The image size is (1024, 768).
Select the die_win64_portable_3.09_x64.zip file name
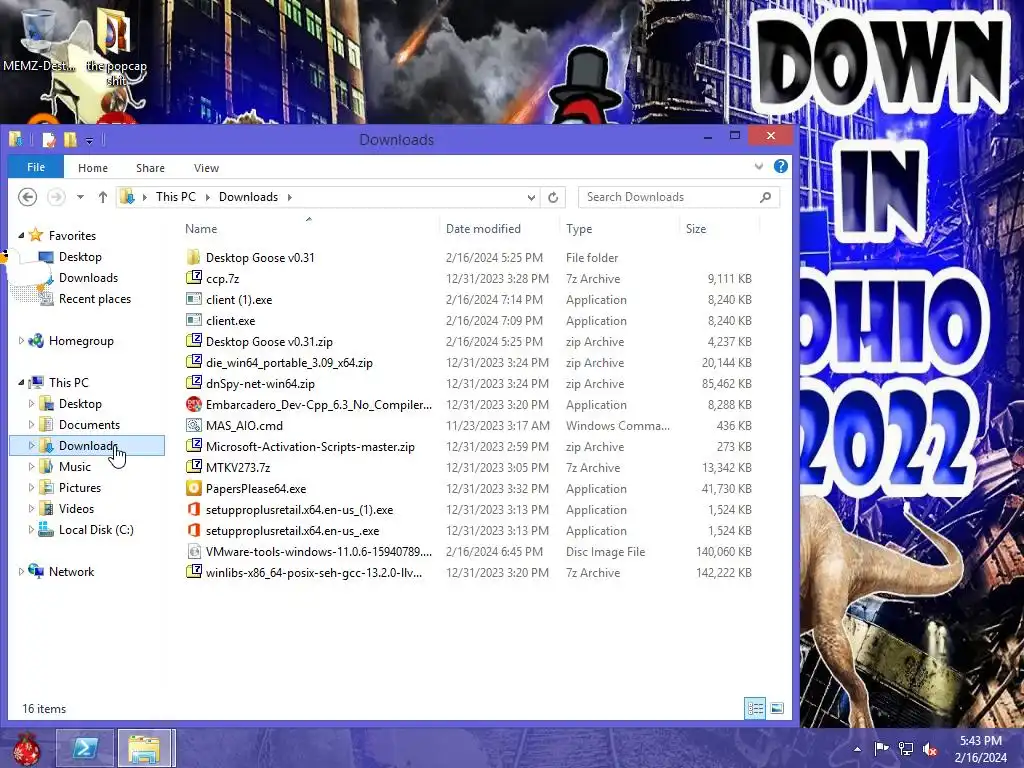click(x=289, y=362)
